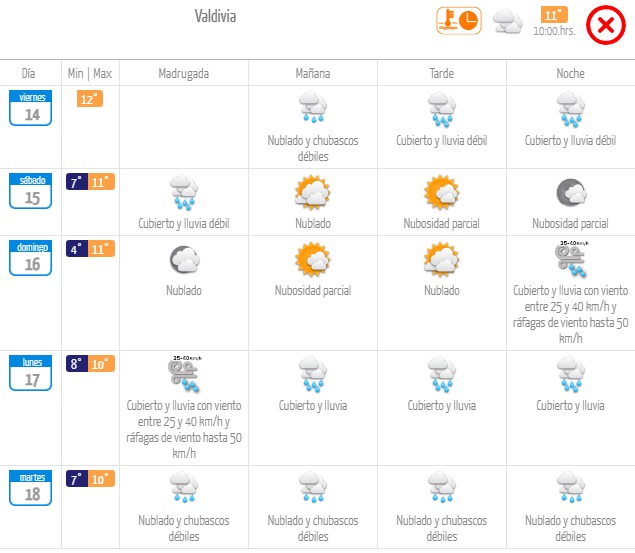Click the Min | Max column header

(90, 73)
